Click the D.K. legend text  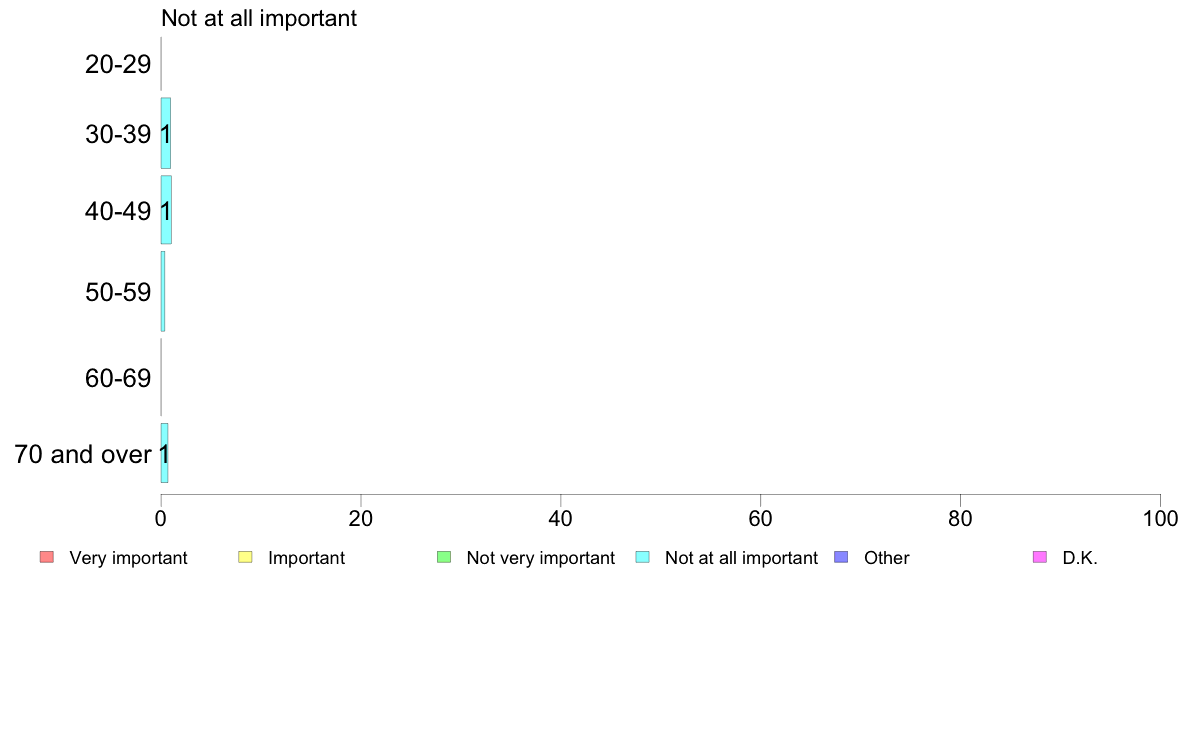[x=1080, y=558]
